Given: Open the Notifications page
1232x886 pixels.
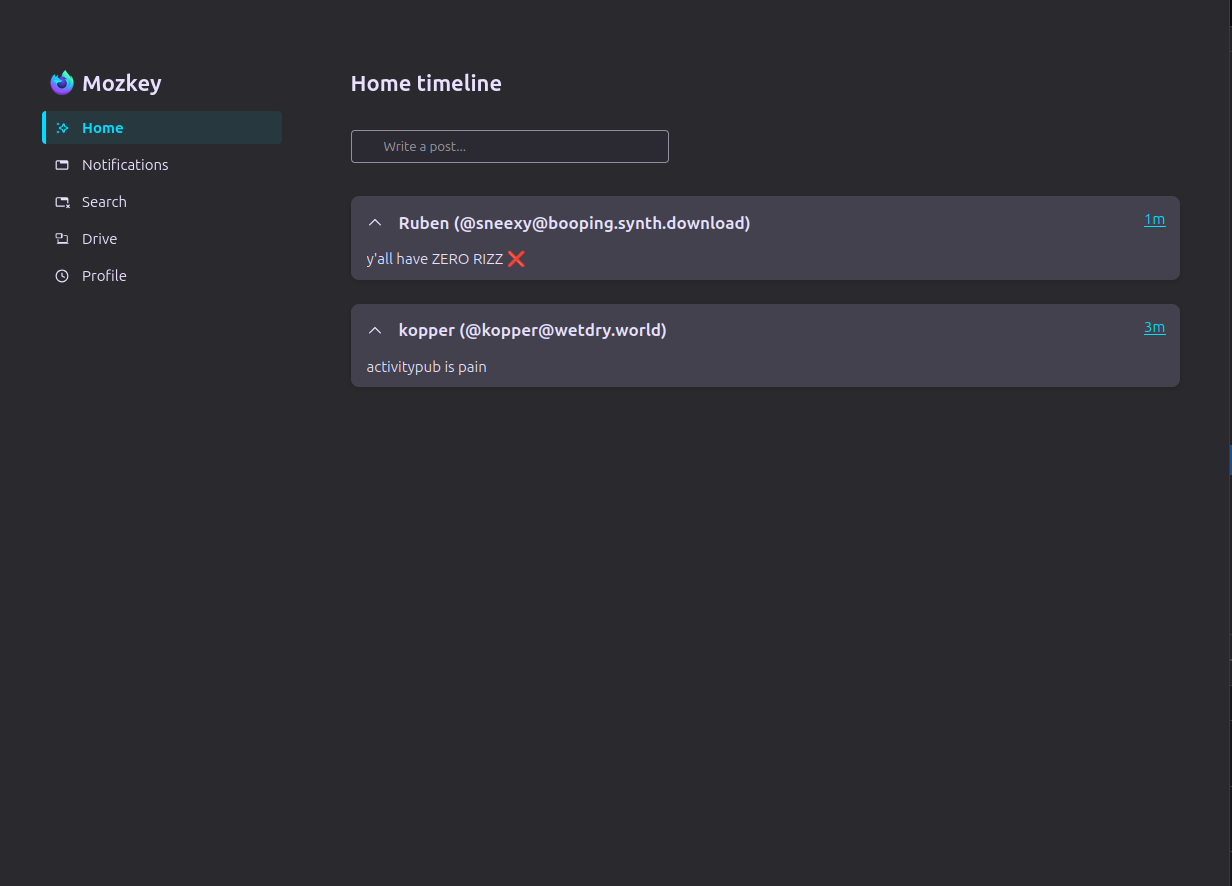Looking at the screenshot, I should (x=125, y=165).
